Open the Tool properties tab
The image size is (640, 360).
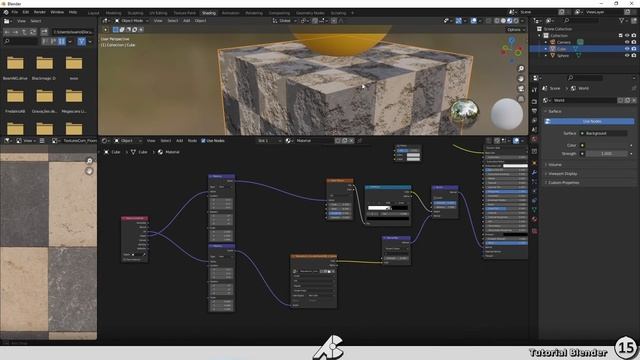pos(535,90)
